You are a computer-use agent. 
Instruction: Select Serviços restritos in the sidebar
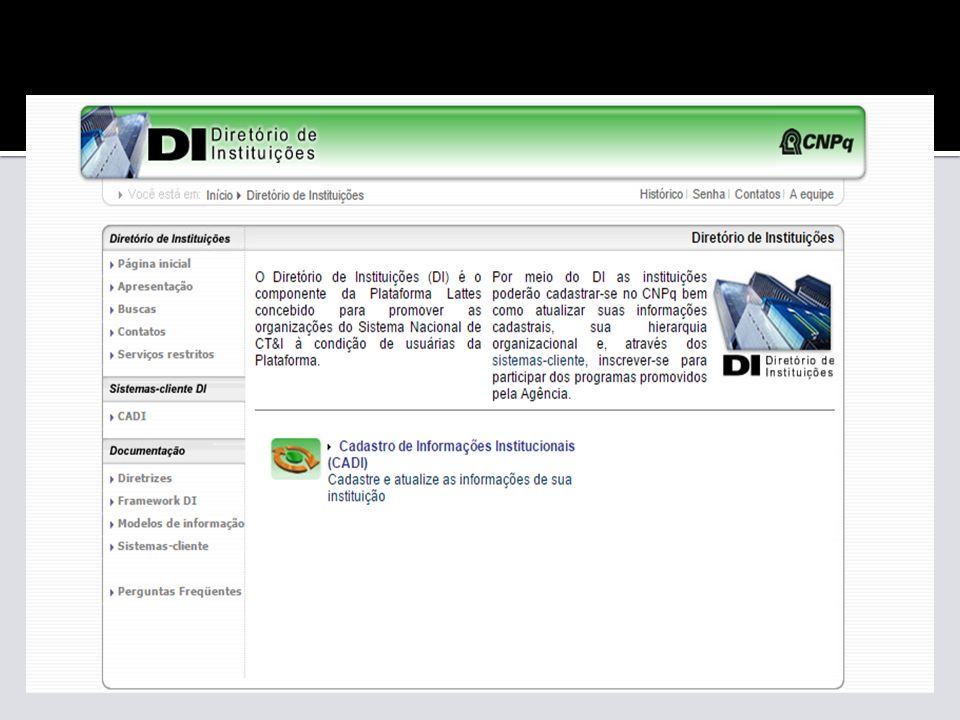pyautogui.click(x=165, y=354)
